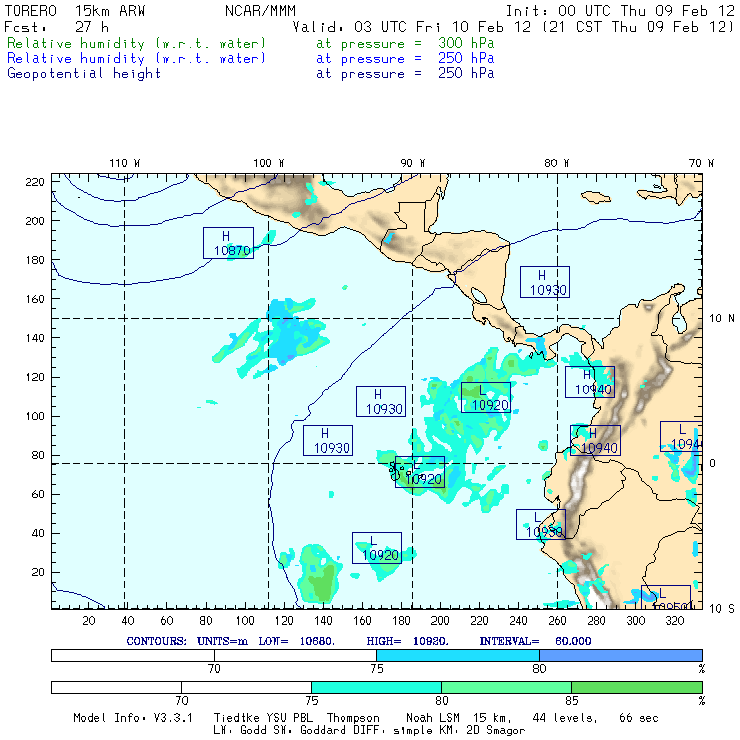Click the "L 10950" box off Peru's coast
The width and height of the screenshot is (740, 740).
point(541,524)
